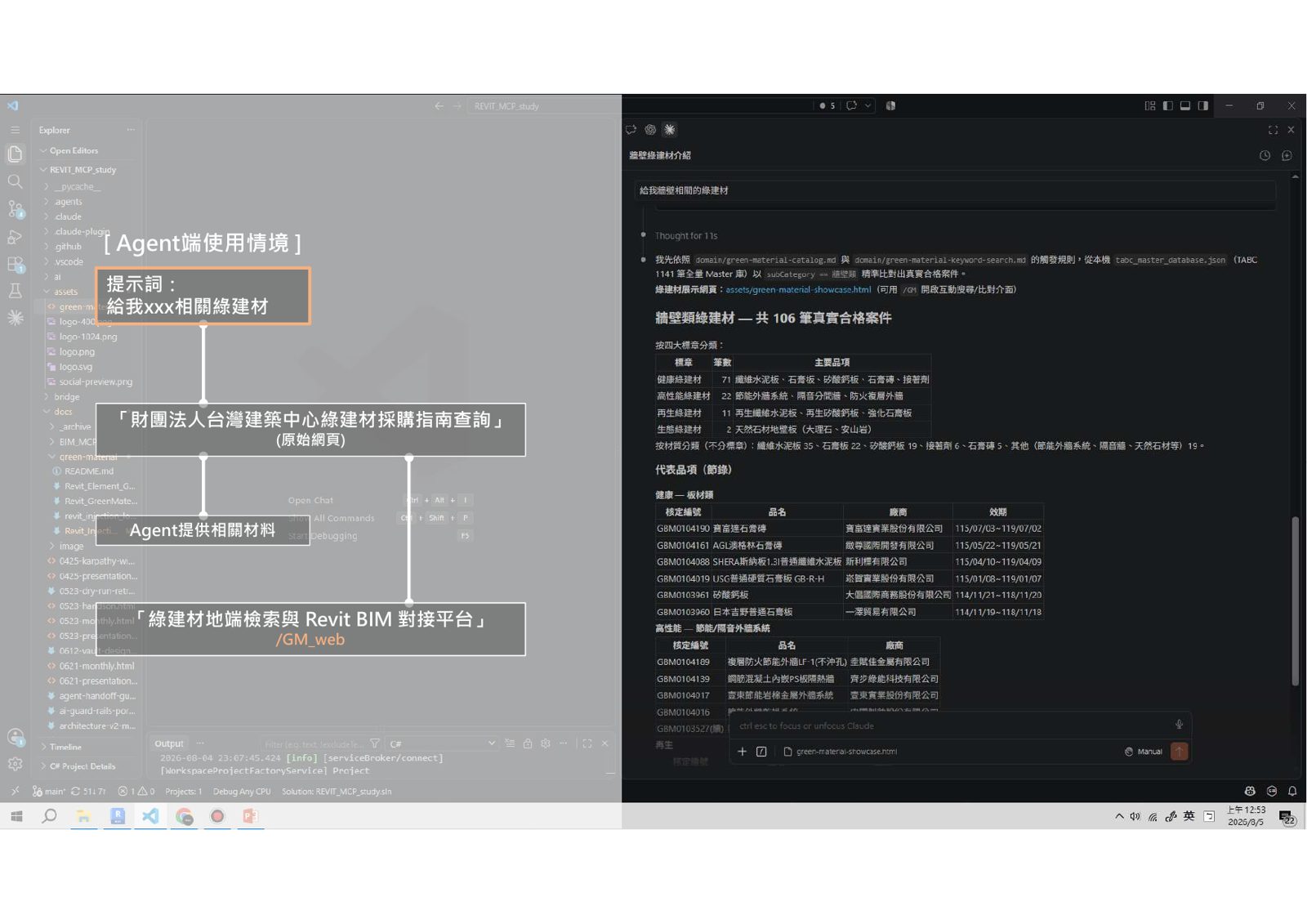Click the Copilot status icon in status bar
The width and height of the screenshot is (1307, 924).
coord(1250,791)
